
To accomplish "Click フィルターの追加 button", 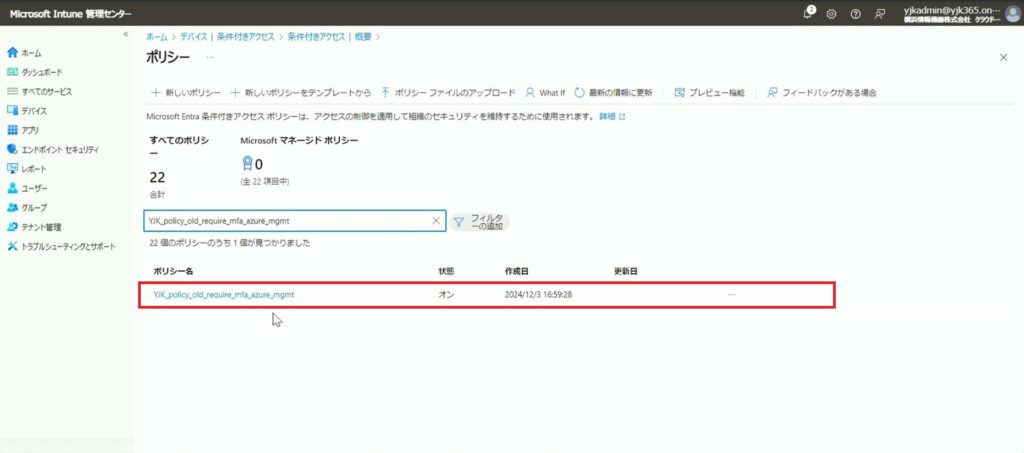I will [479, 222].
